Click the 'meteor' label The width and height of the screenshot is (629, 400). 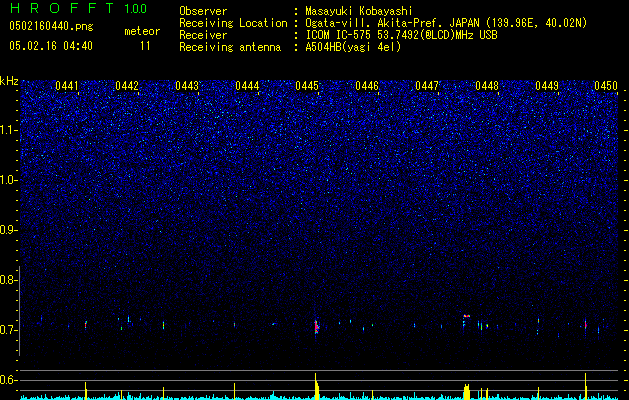(142, 31)
